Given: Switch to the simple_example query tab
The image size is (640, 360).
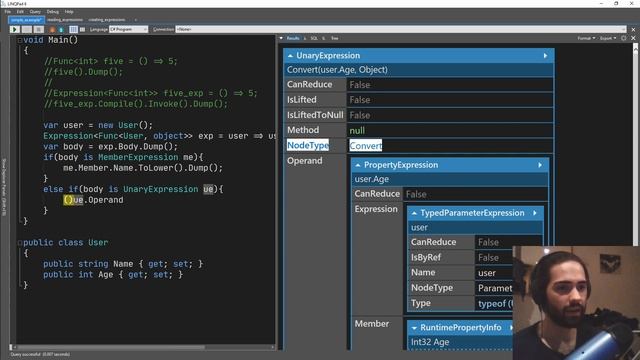Looking at the screenshot, I should [26, 20].
